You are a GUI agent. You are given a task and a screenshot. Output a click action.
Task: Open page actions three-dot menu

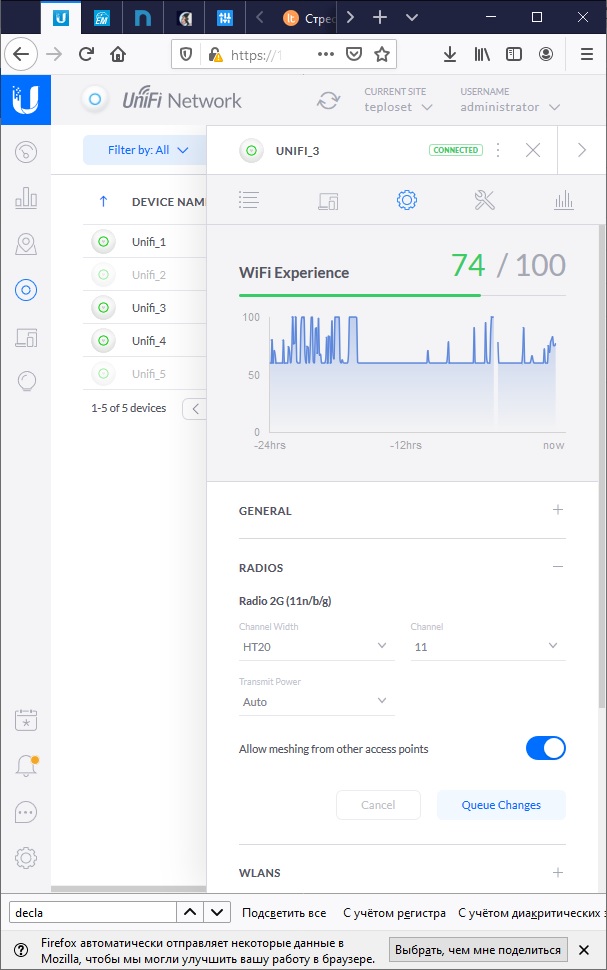(x=325, y=54)
